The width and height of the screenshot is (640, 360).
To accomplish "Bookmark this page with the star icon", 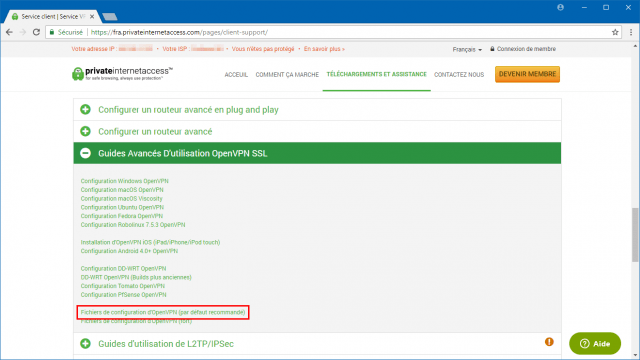I will [x=615, y=32].
